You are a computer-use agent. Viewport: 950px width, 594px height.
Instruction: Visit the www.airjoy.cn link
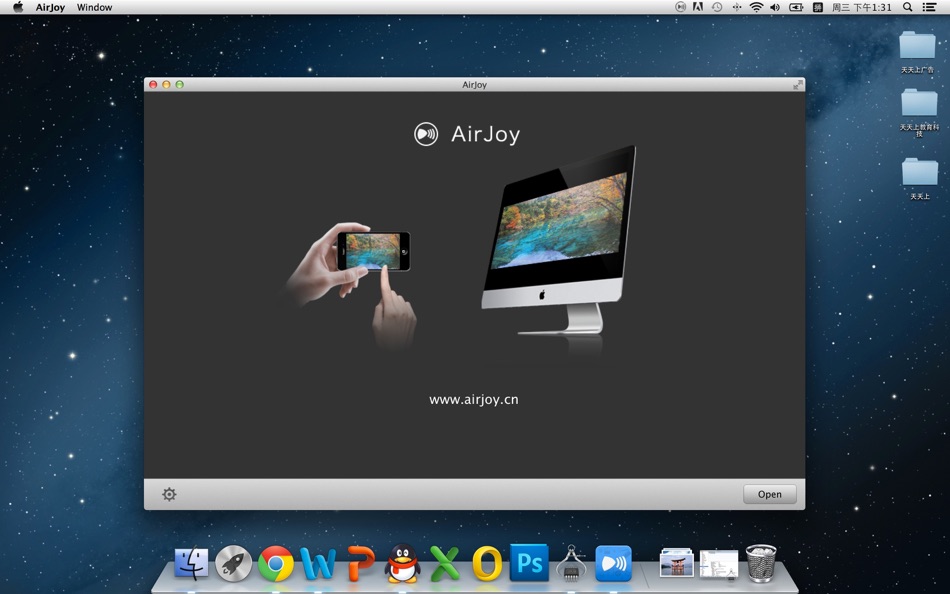[x=474, y=399]
